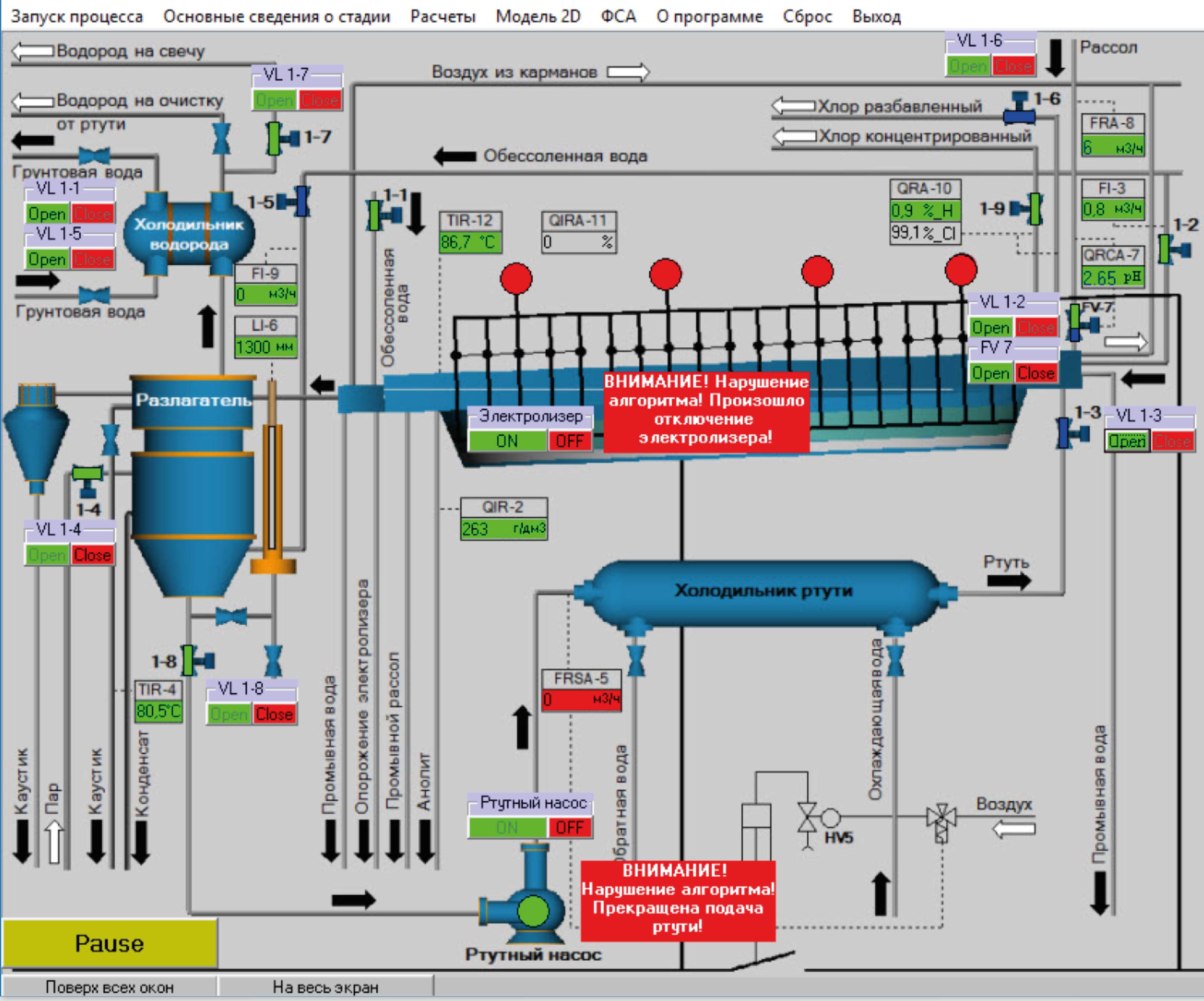1204x1001 pixels.
Task: Set VL 1-1 valve to Open
Action: pos(47,214)
